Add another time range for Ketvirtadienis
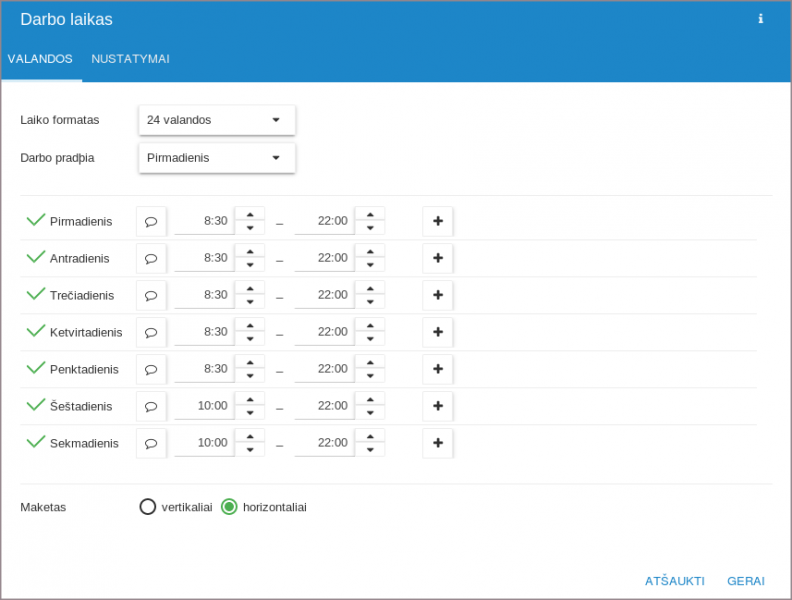 coord(437,332)
